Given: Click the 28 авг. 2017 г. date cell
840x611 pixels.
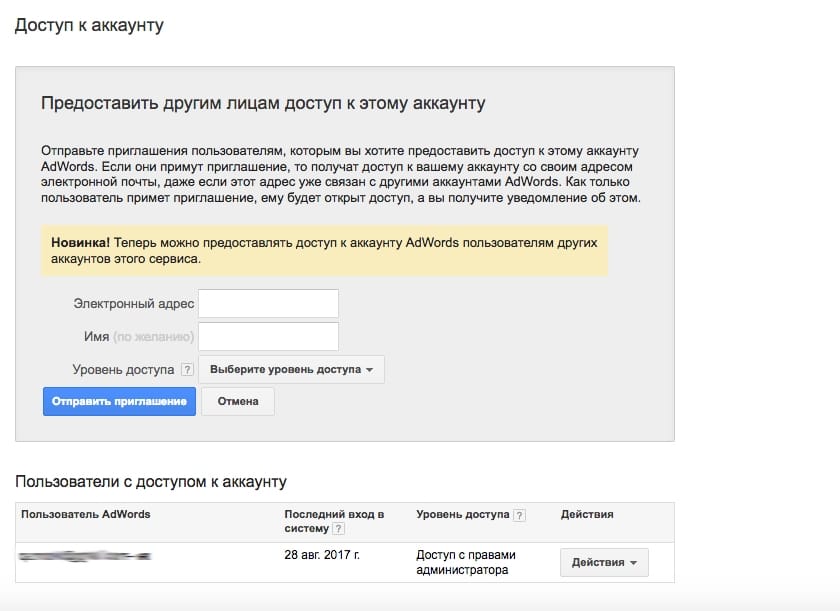Looking at the screenshot, I should coord(322,555).
